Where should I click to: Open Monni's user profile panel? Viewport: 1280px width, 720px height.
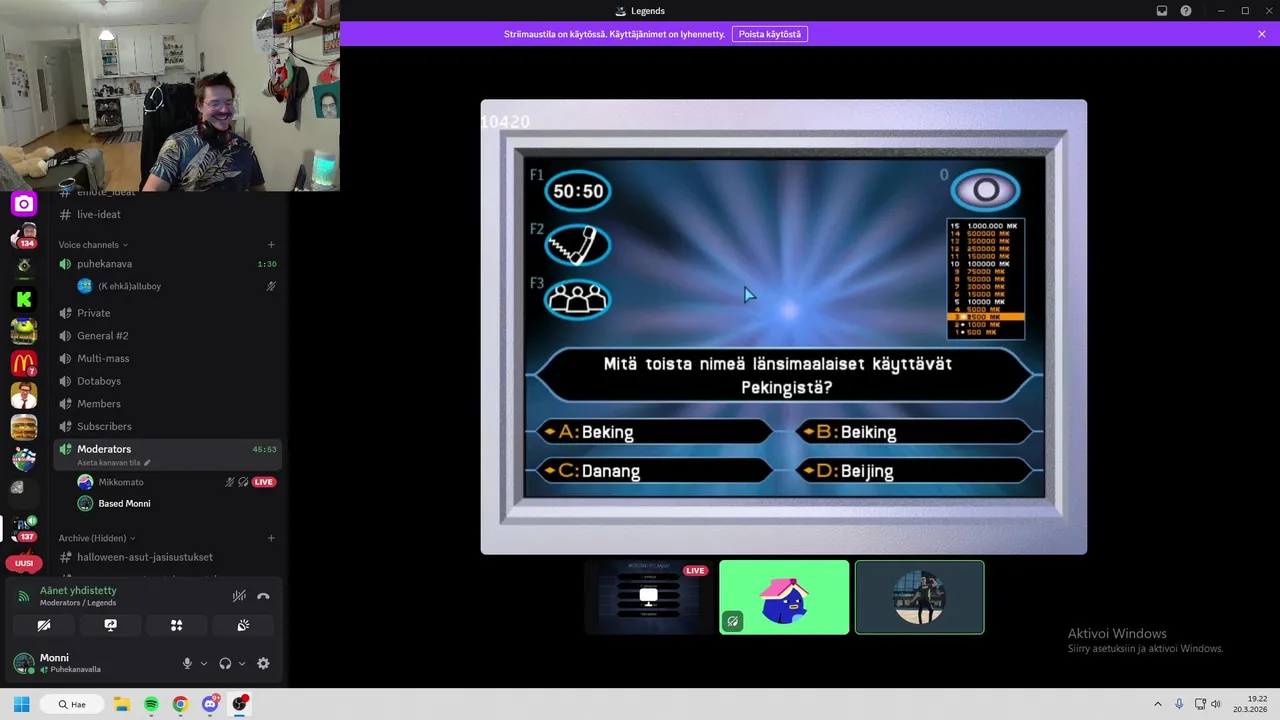coord(70,663)
